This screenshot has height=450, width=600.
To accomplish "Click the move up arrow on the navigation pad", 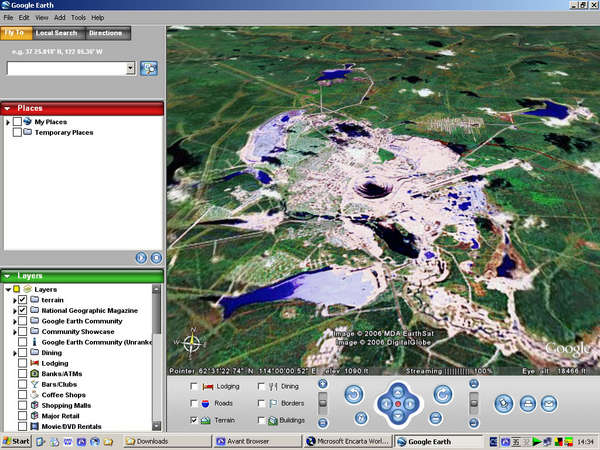I will pos(398,392).
